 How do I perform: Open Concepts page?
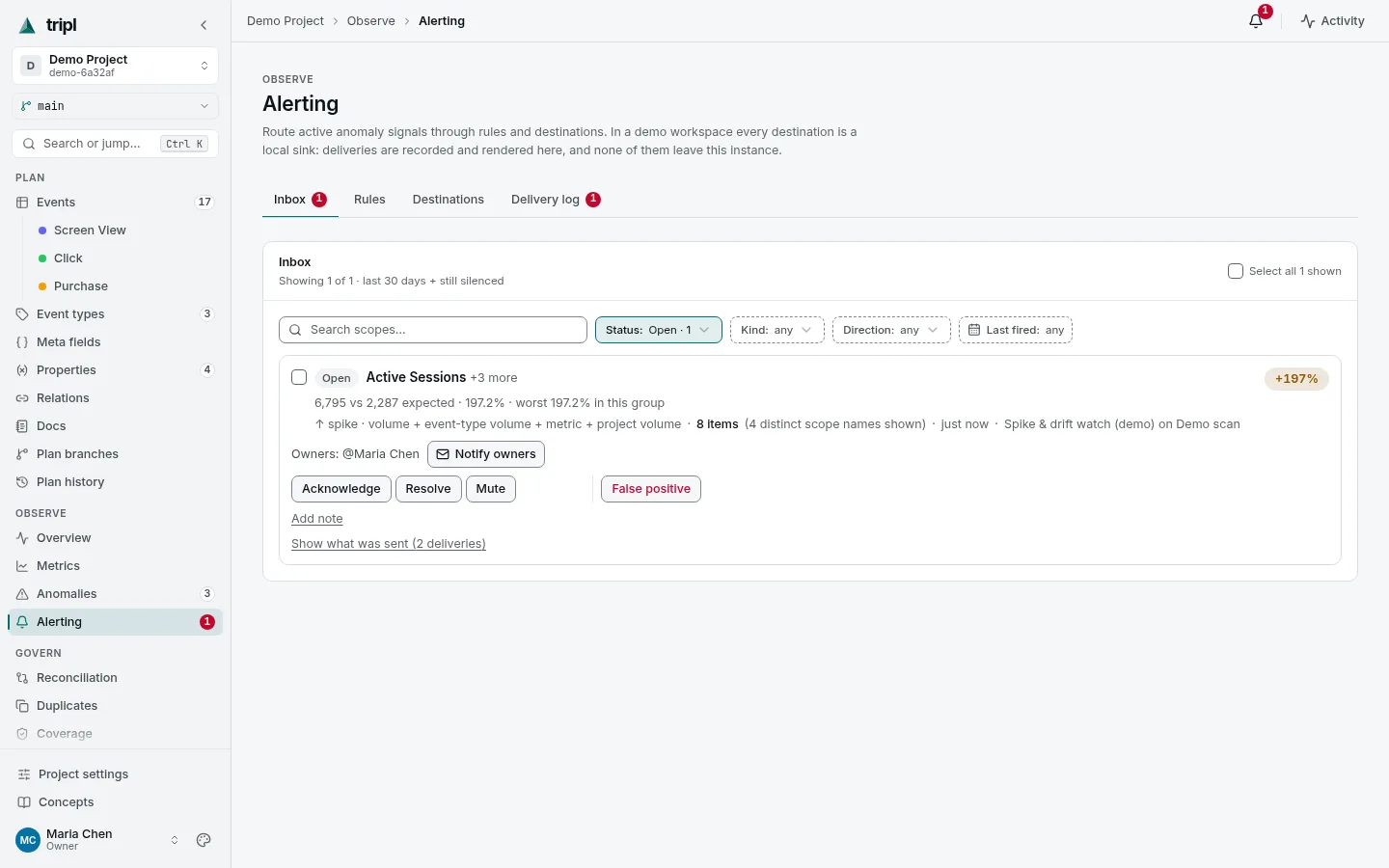pyautogui.click(x=116, y=802)
